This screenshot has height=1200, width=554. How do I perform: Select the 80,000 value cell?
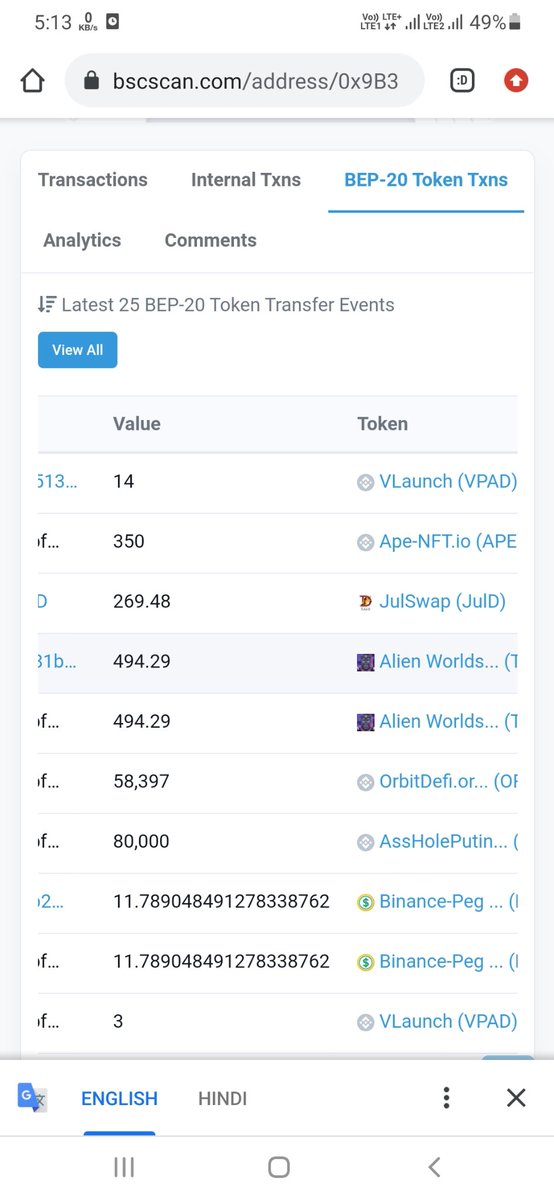pyautogui.click(x=141, y=841)
